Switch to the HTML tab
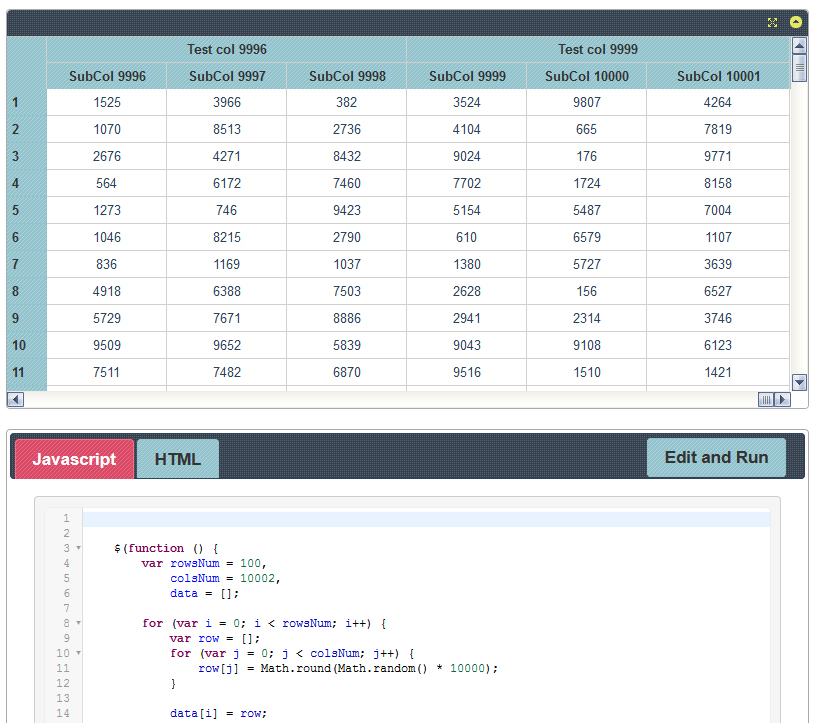Screen dimensions: 815x723 click(x=178, y=459)
